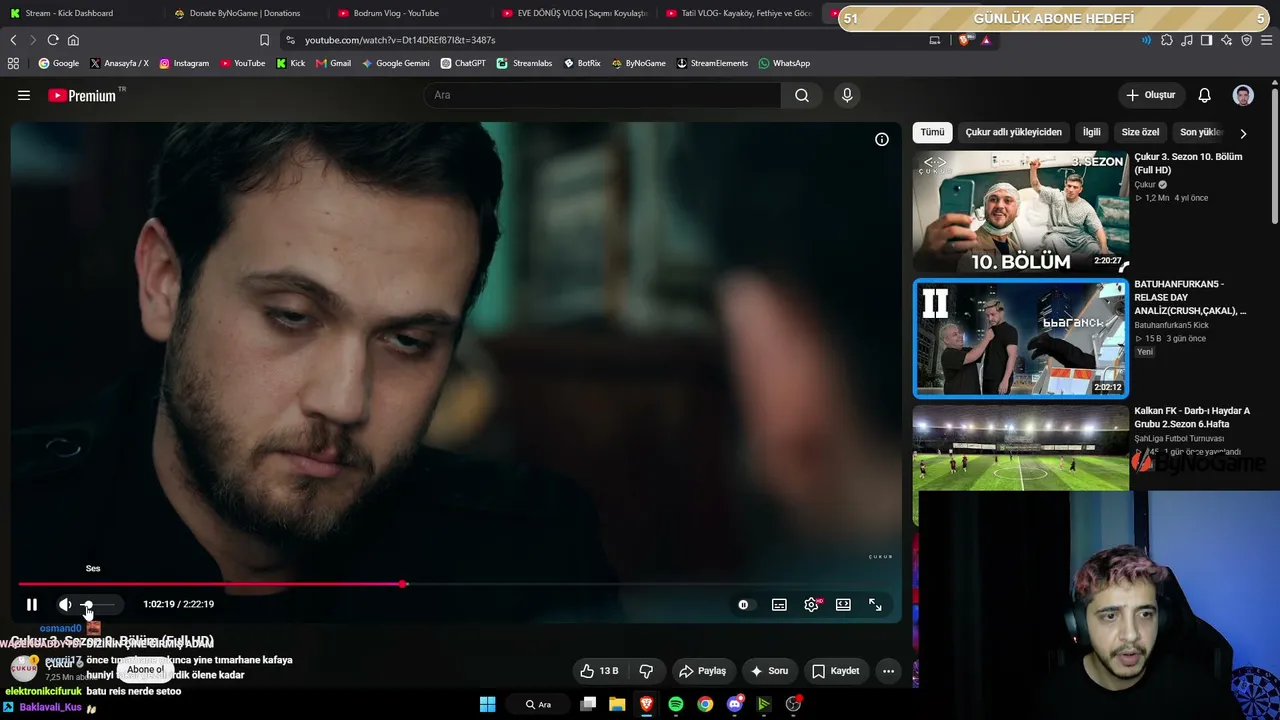Bookmark this page with the bookmark icon
1280x720 pixels.
(264, 40)
